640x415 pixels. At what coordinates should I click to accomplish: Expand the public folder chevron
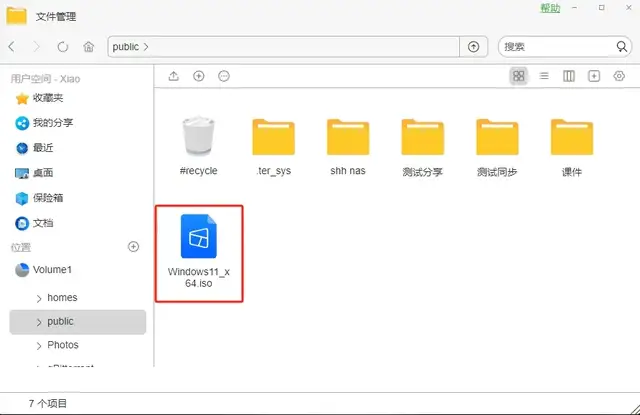(x=39, y=322)
